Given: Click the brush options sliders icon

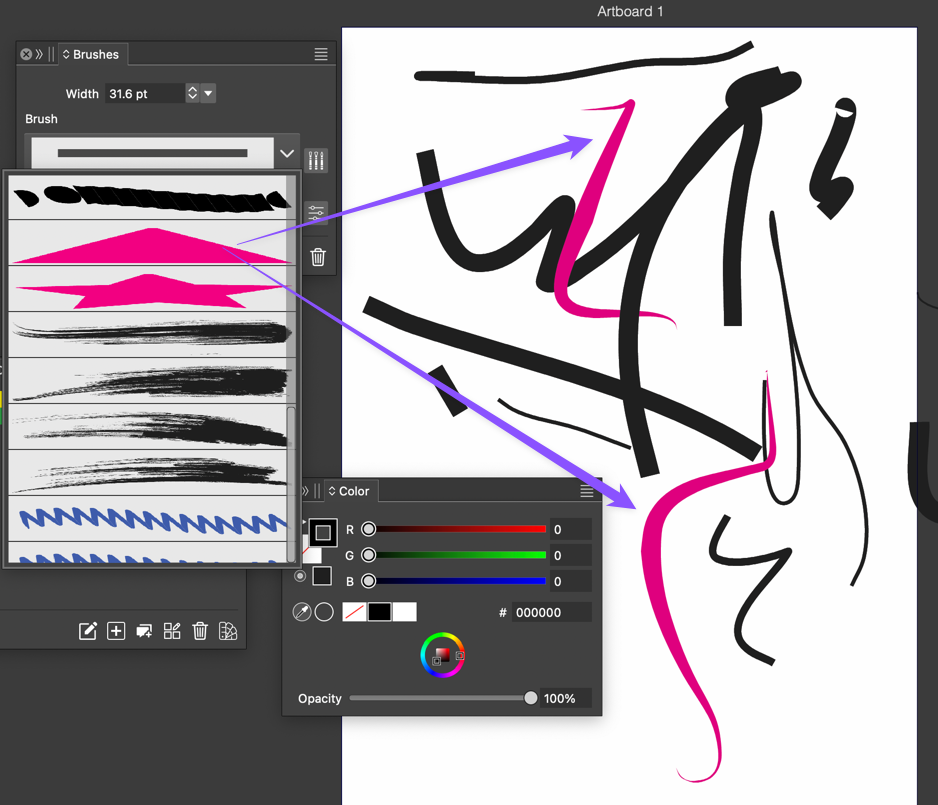Looking at the screenshot, I should pyautogui.click(x=316, y=212).
